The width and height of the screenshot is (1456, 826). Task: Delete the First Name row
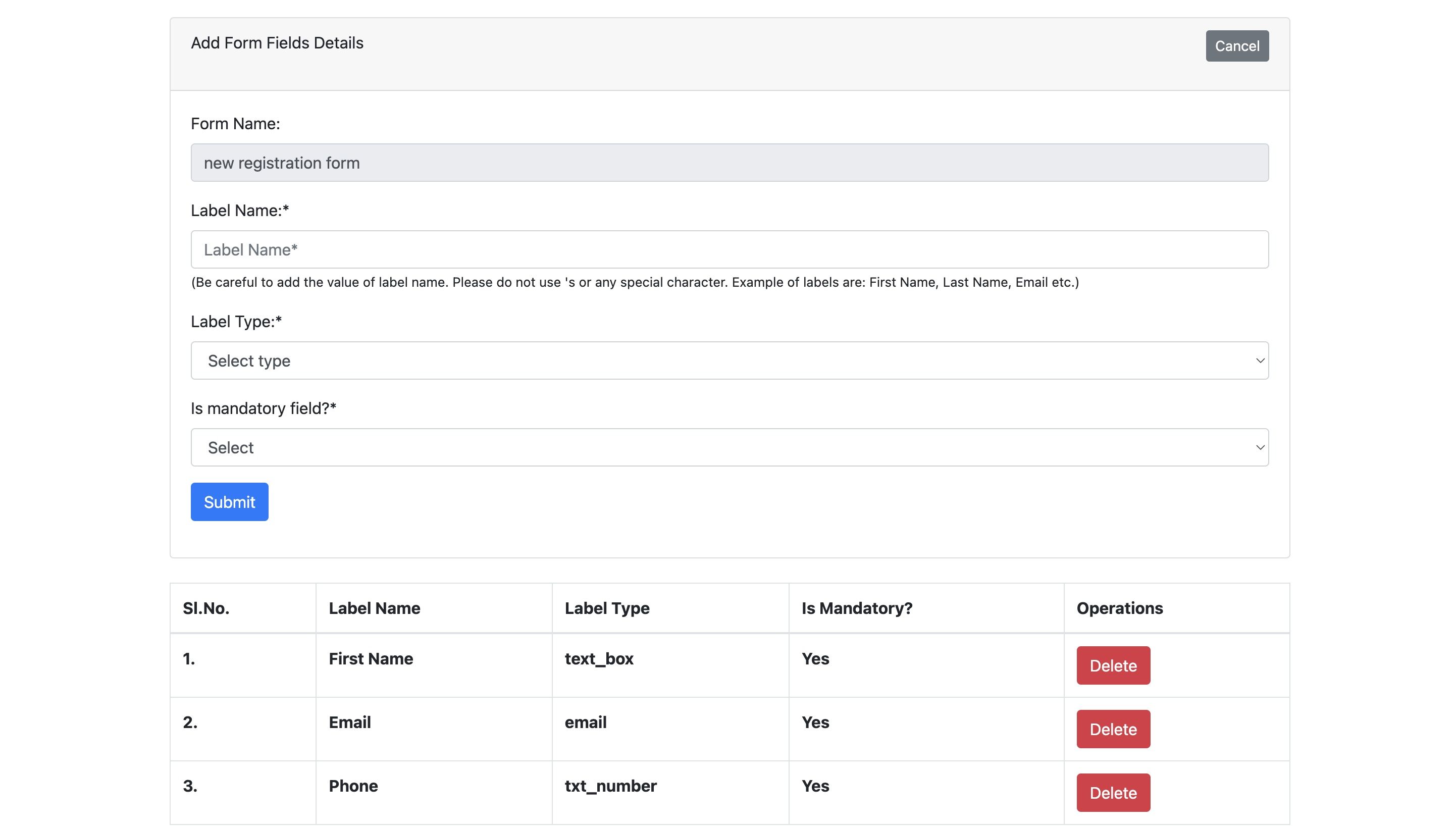click(x=1113, y=665)
